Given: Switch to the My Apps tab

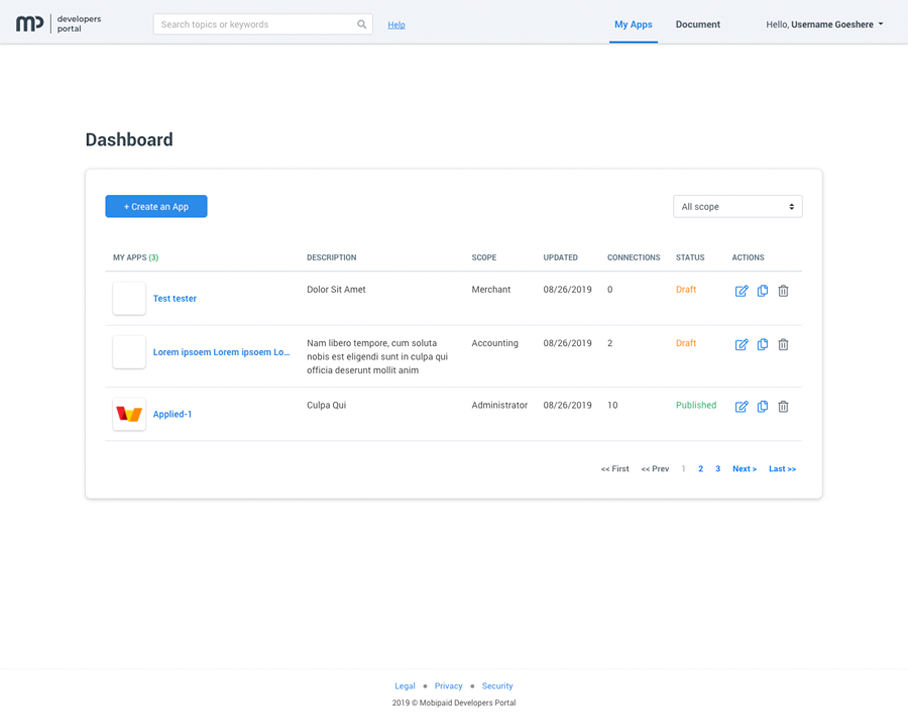Looking at the screenshot, I should (x=633, y=24).
